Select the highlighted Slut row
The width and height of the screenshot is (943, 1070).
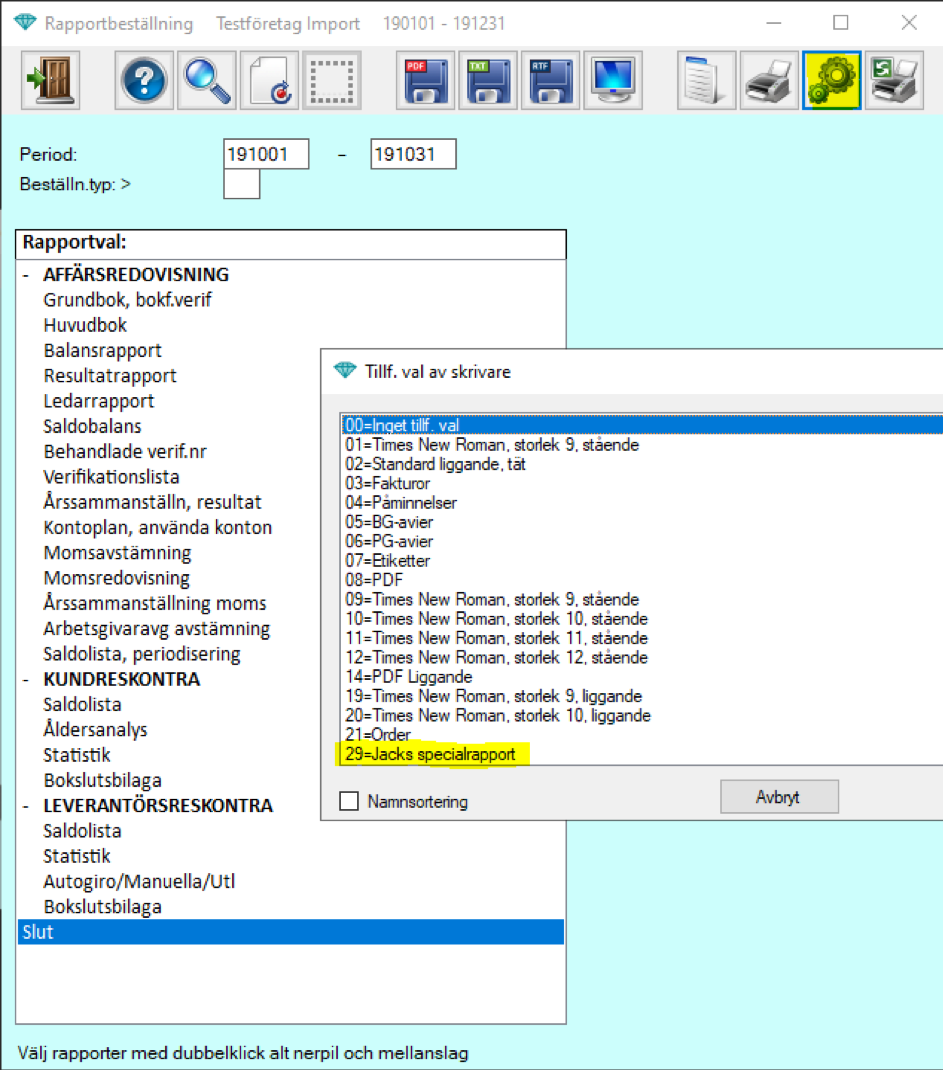(291, 932)
